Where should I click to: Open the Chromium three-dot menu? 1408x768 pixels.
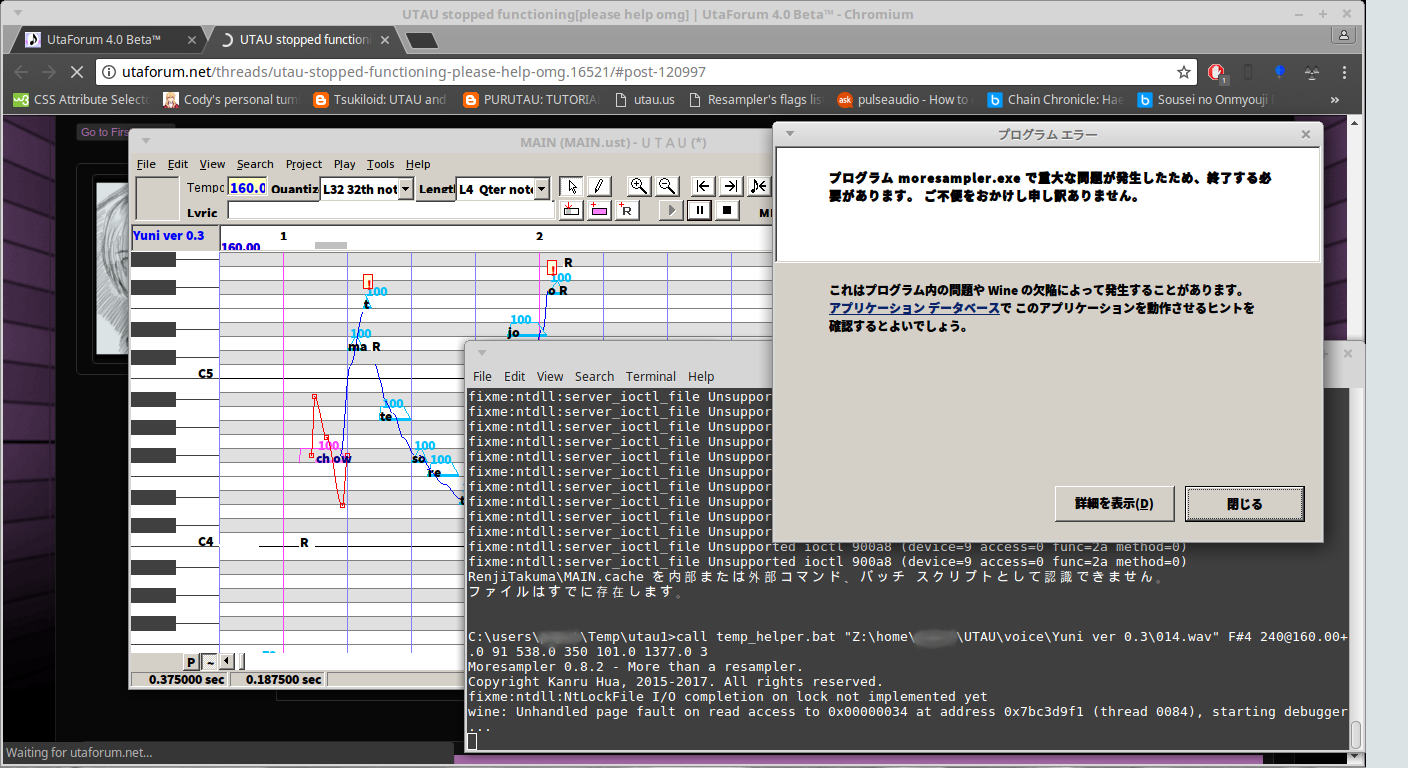(x=1345, y=72)
